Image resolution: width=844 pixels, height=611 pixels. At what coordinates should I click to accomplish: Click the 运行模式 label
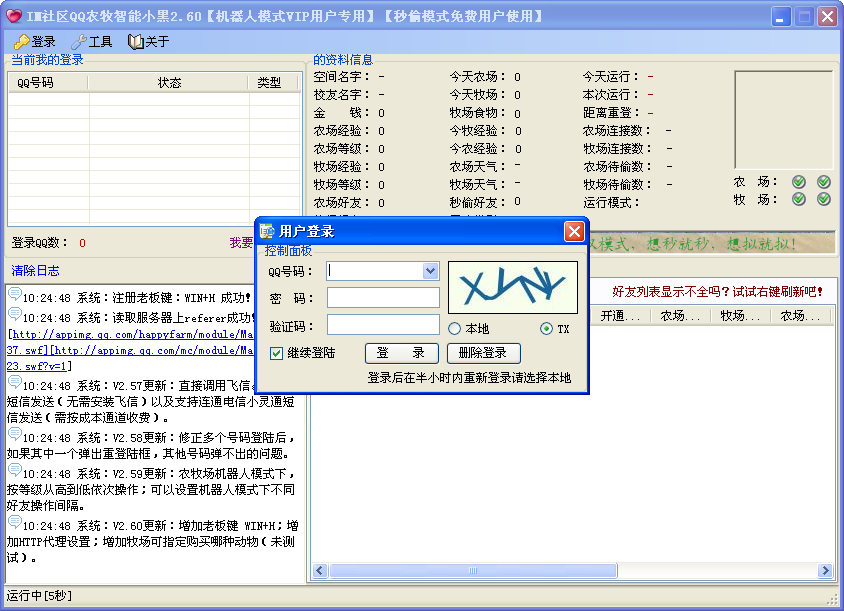tap(612, 203)
